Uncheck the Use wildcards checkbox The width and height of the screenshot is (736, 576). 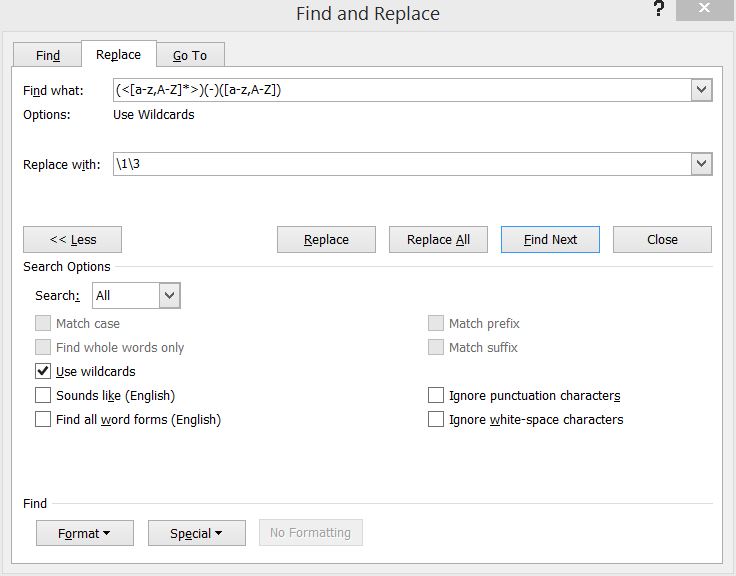coord(43,371)
